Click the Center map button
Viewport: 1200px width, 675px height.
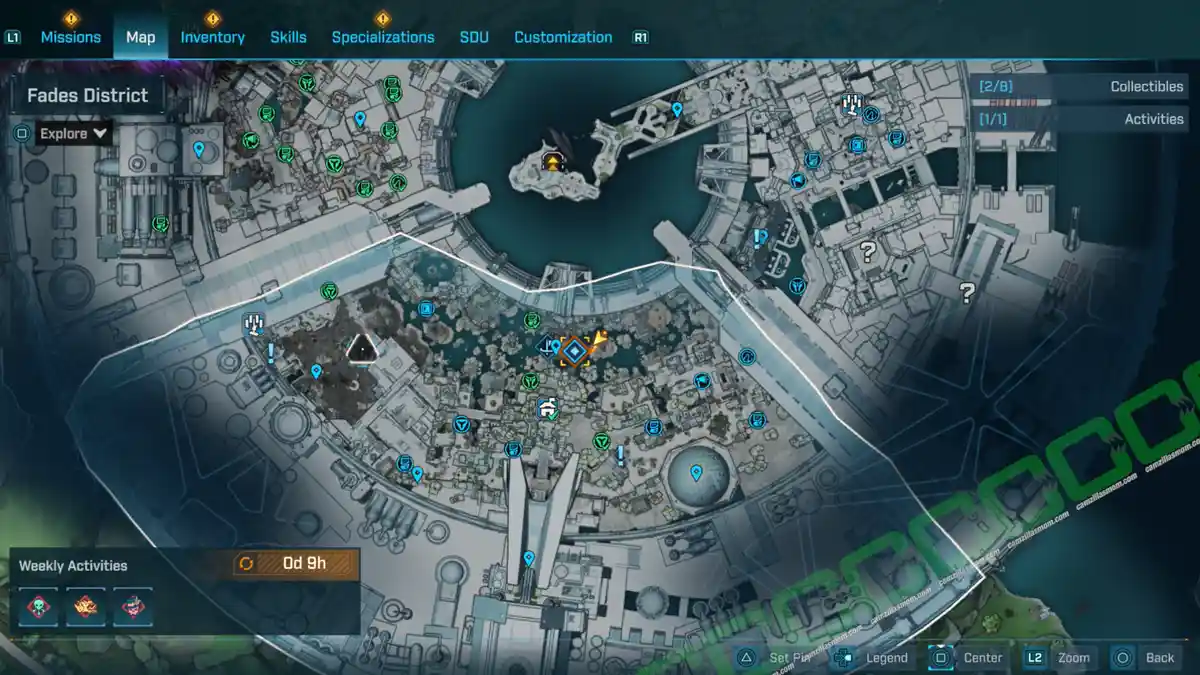tap(968, 657)
